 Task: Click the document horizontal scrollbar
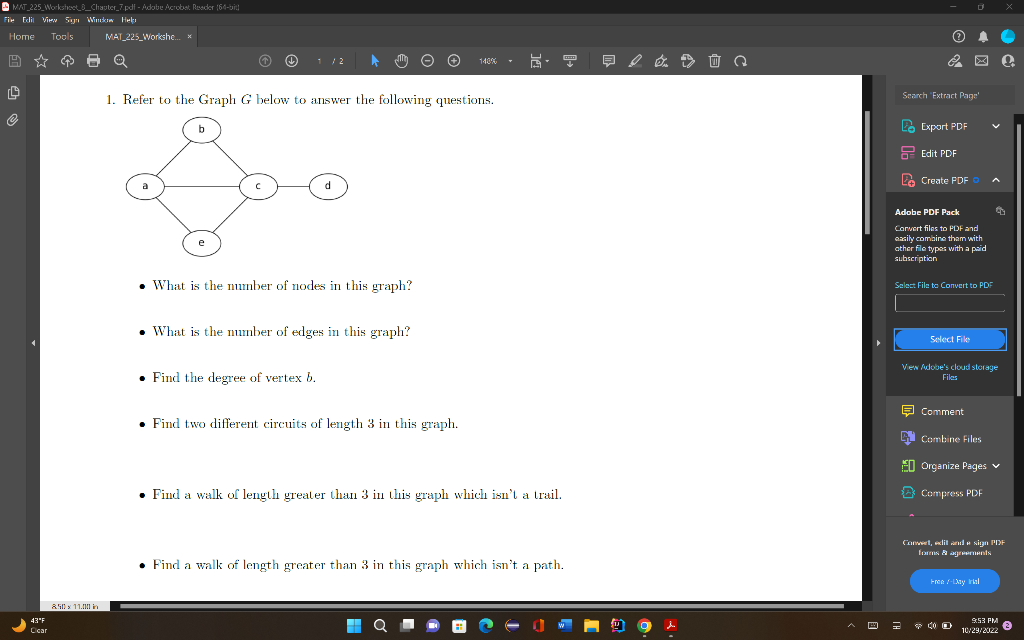[482, 606]
